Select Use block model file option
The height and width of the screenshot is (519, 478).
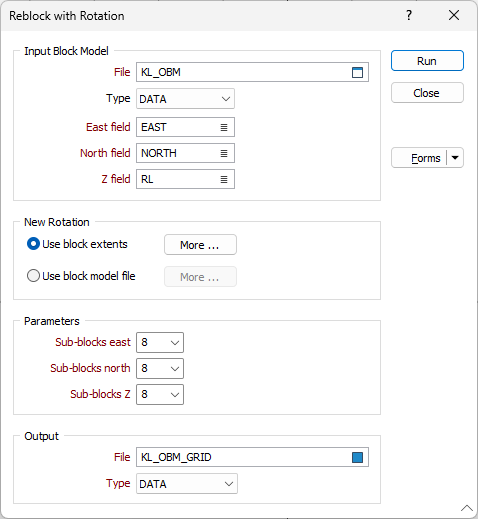tap(33, 276)
